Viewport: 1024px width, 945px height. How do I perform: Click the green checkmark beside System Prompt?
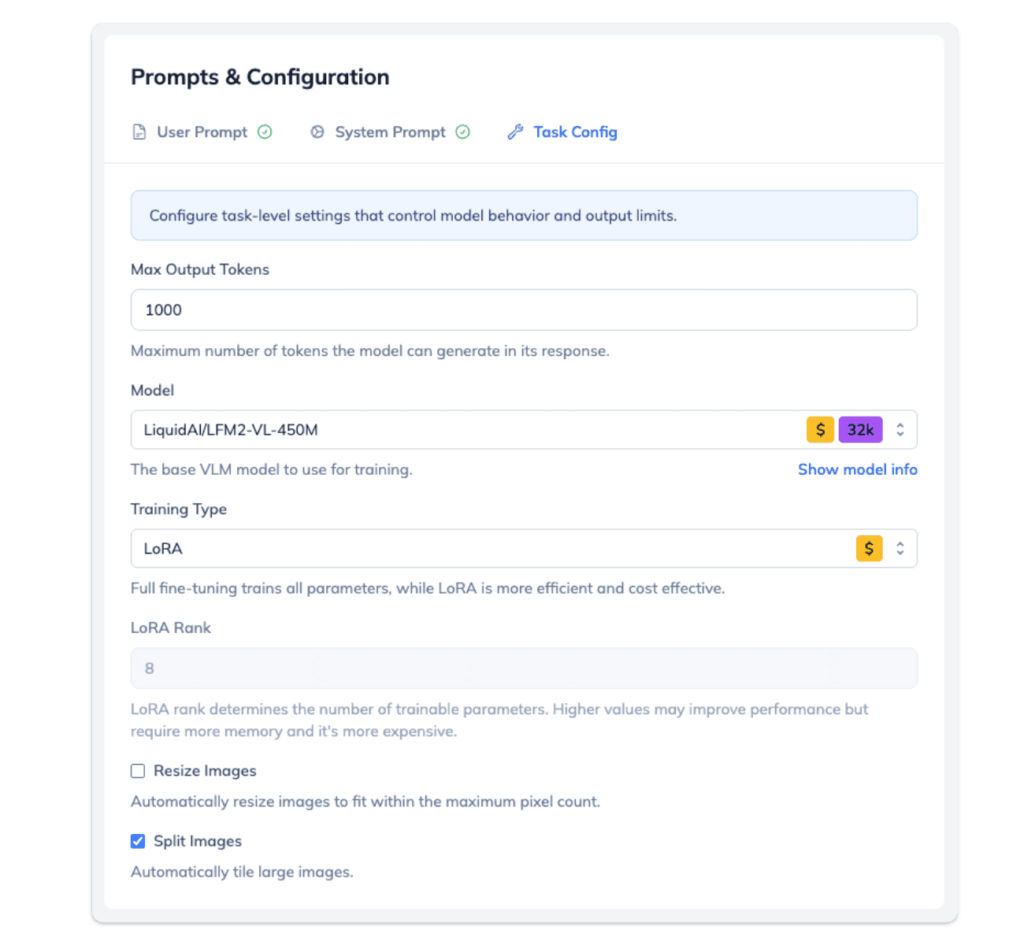pos(461,132)
